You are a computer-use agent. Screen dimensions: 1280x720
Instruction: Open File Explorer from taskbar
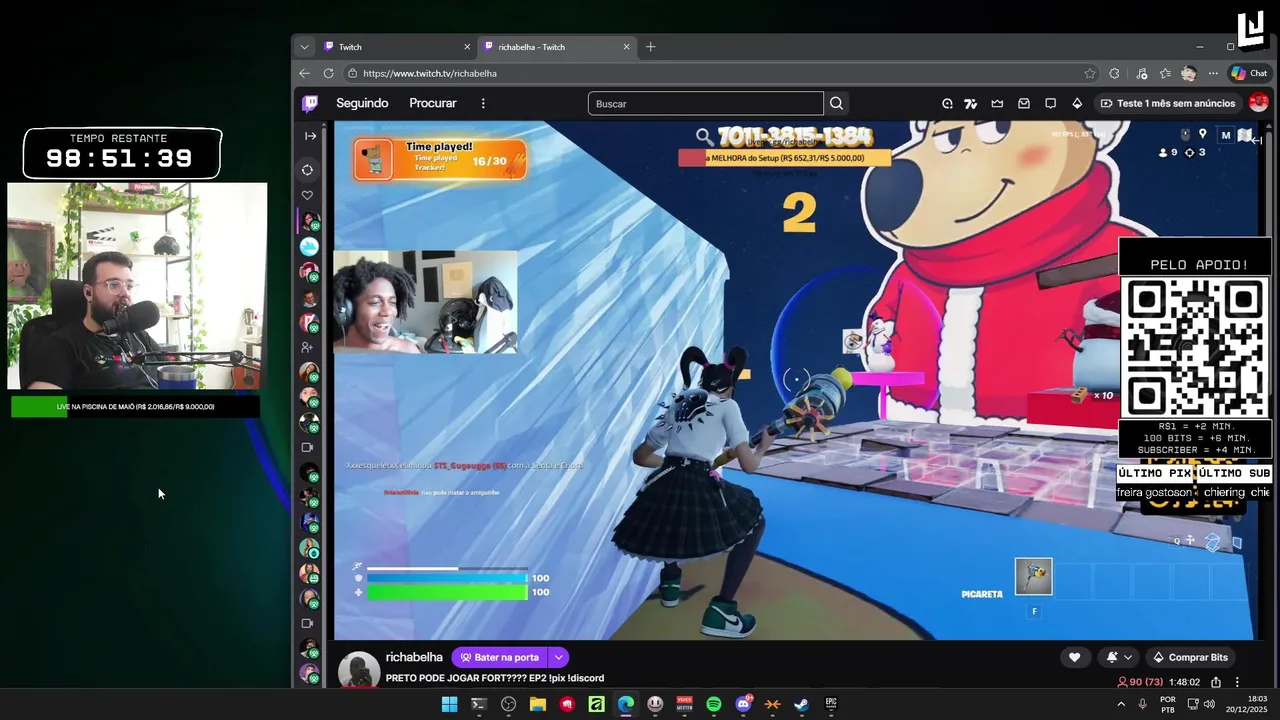[538, 704]
